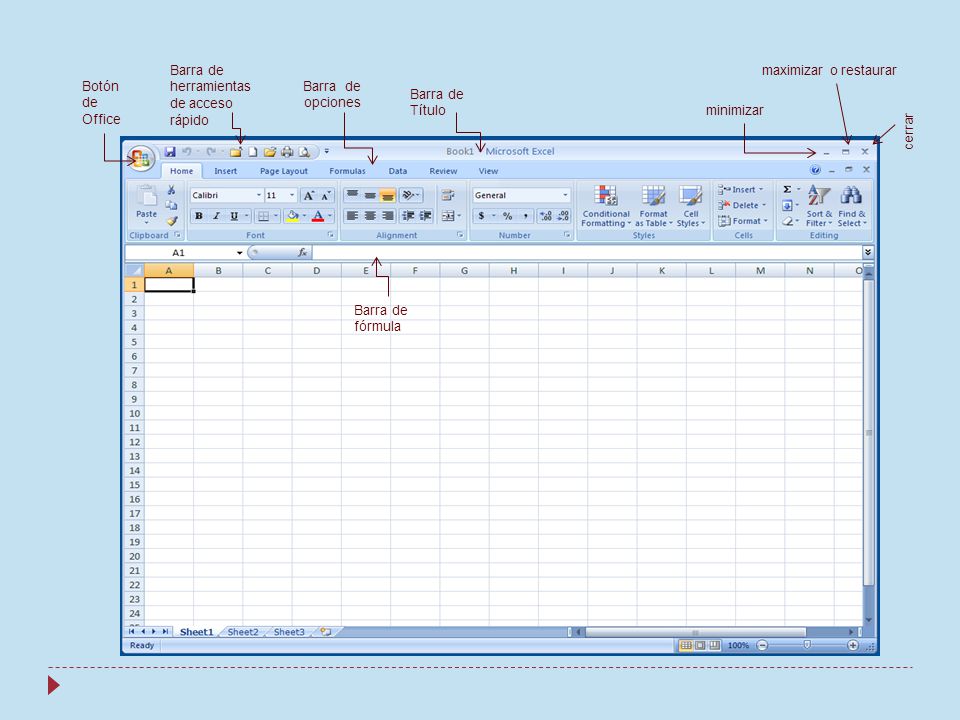The image size is (960, 720).
Task: Open the Customize Quick Access Toolbar arrow
Action: point(326,151)
